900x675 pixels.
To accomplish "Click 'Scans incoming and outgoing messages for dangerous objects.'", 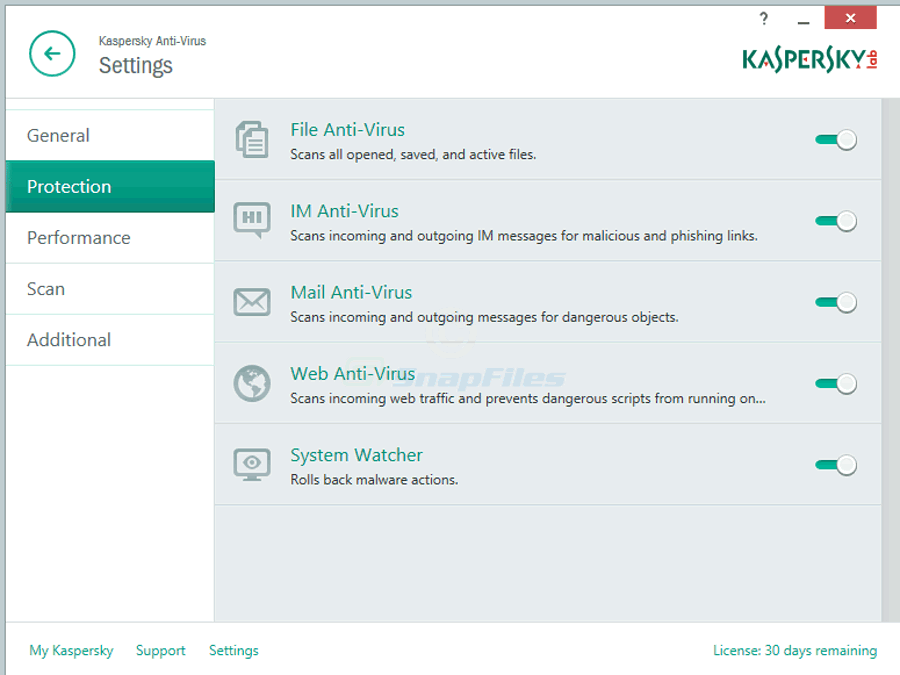I will coord(484,317).
